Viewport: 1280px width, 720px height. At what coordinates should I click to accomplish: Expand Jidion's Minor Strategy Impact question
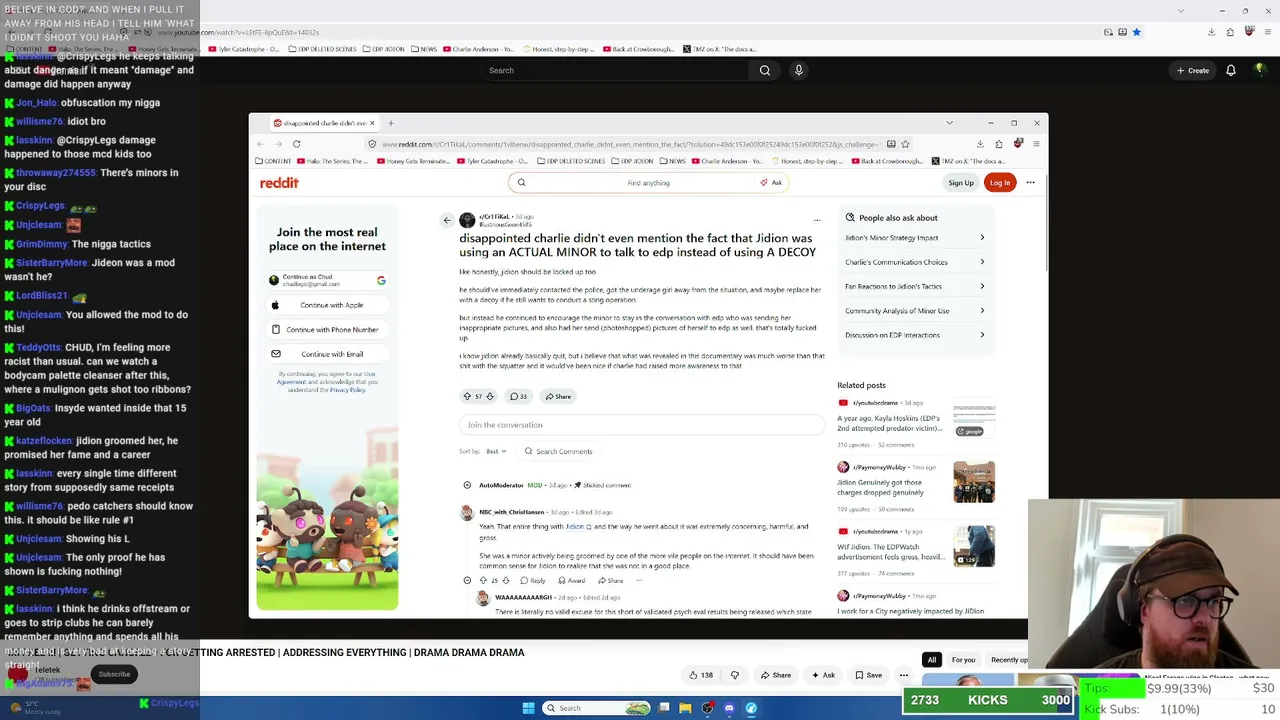tap(915, 238)
